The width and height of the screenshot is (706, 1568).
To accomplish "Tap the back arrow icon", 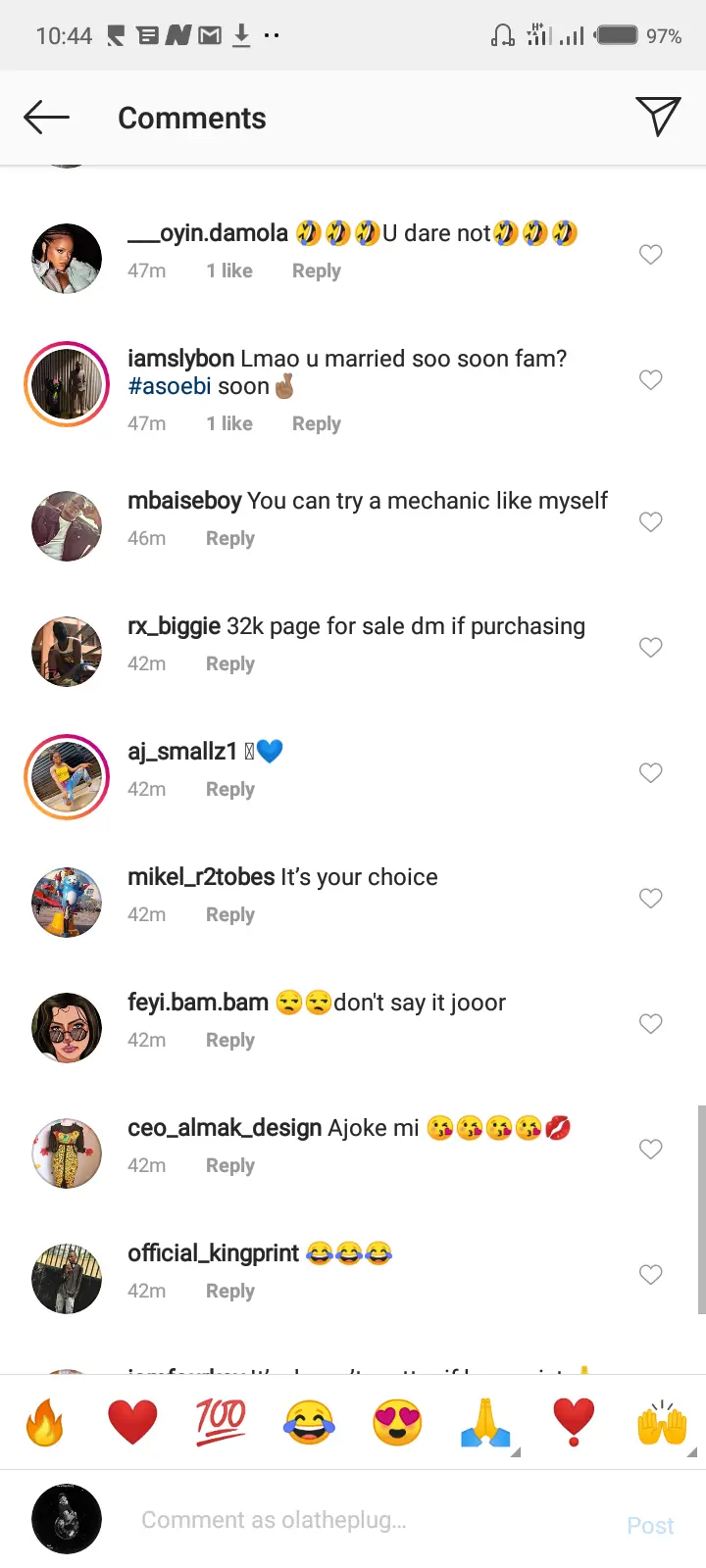I will click(x=46, y=118).
